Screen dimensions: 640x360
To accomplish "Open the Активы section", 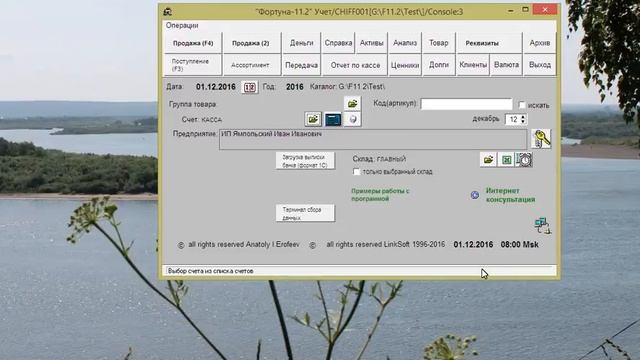I will click(x=371, y=43).
